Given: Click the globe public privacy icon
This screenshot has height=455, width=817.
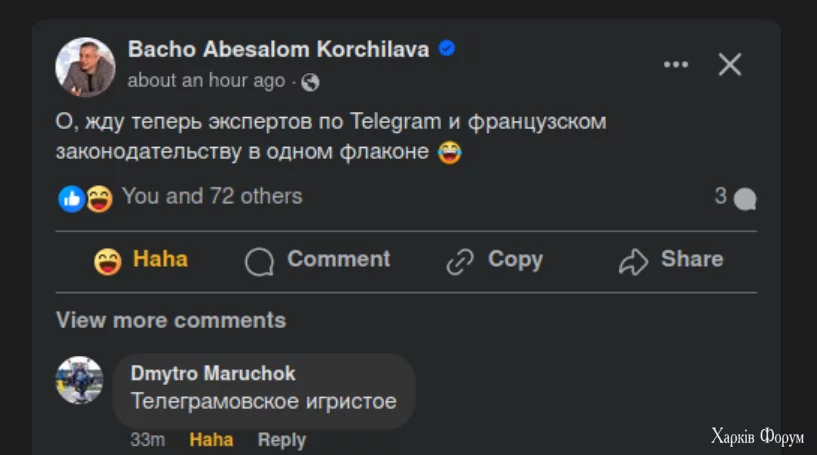Looking at the screenshot, I should [310, 82].
